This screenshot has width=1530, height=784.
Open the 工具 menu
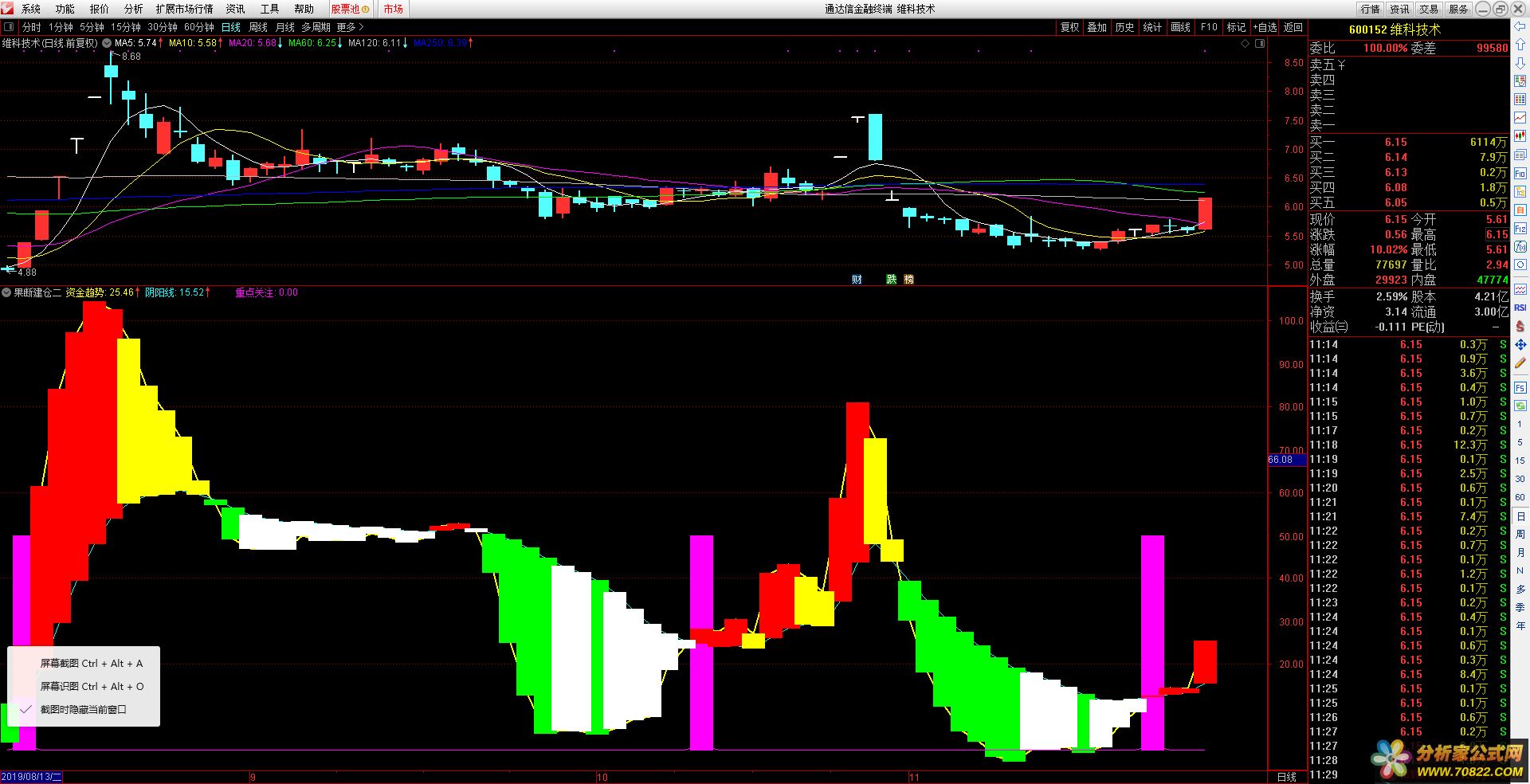tap(269, 9)
